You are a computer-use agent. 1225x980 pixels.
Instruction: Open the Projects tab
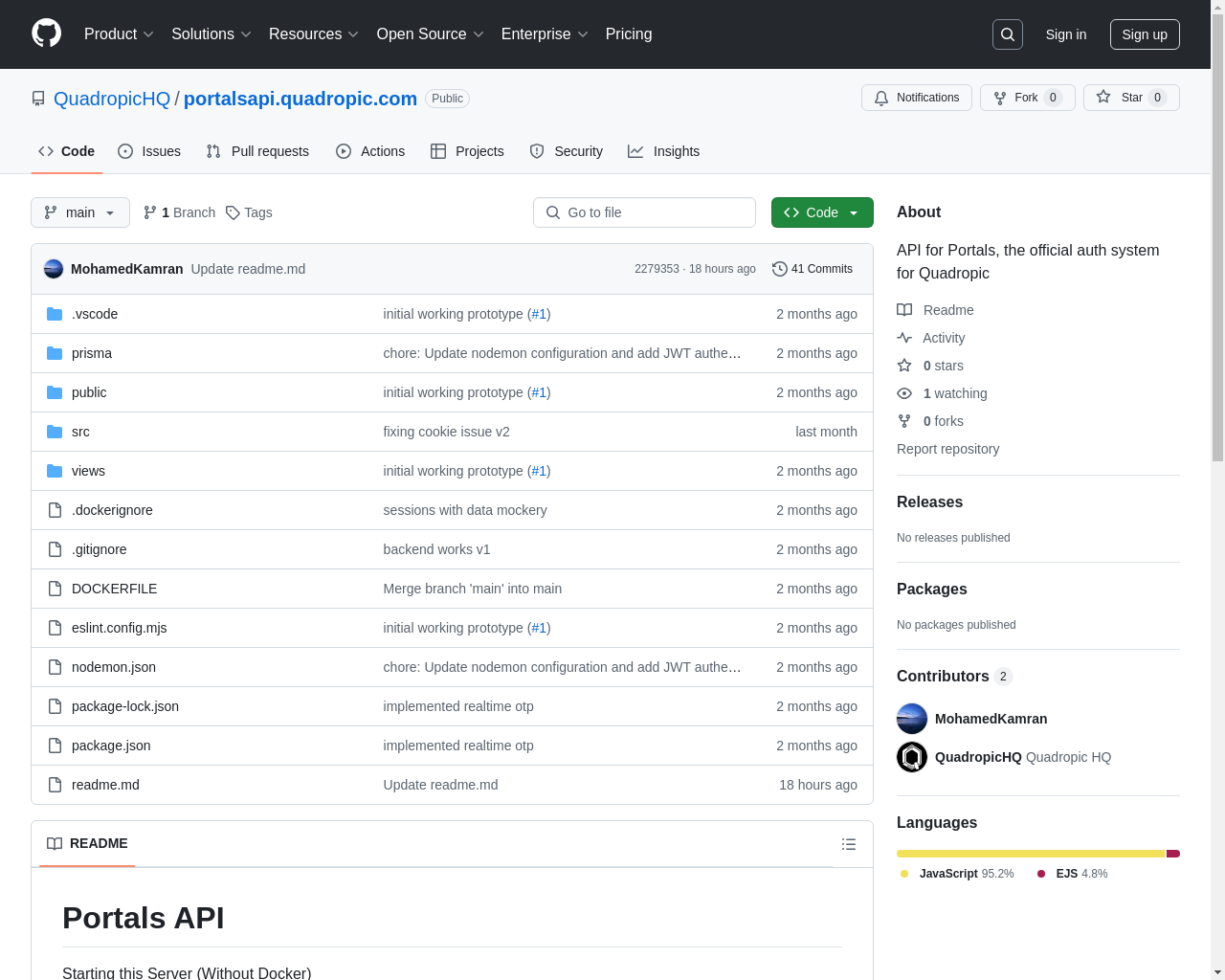(x=467, y=151)
